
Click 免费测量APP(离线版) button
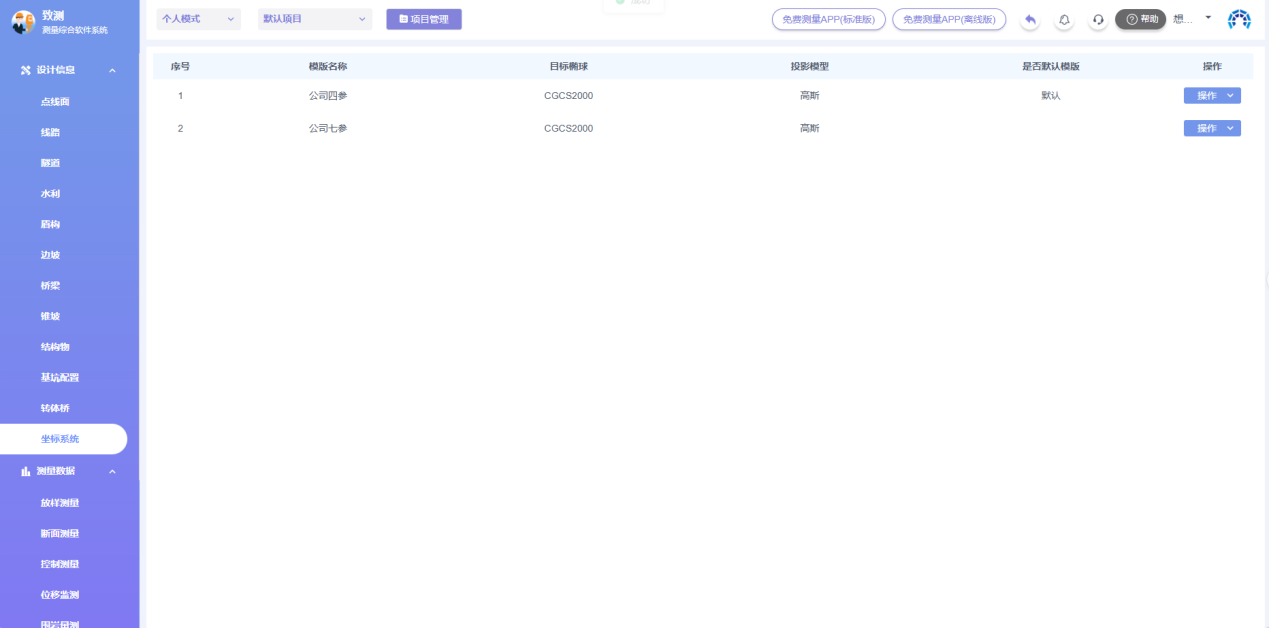(x=949, y=19)
